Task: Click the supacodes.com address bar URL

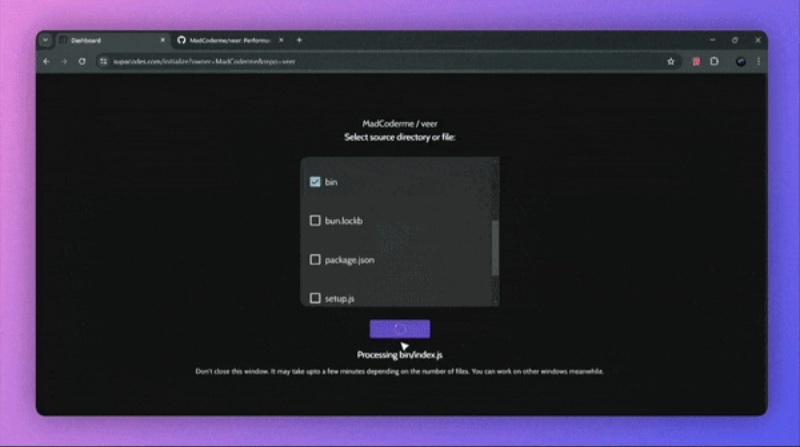Action: coord(204,62)
